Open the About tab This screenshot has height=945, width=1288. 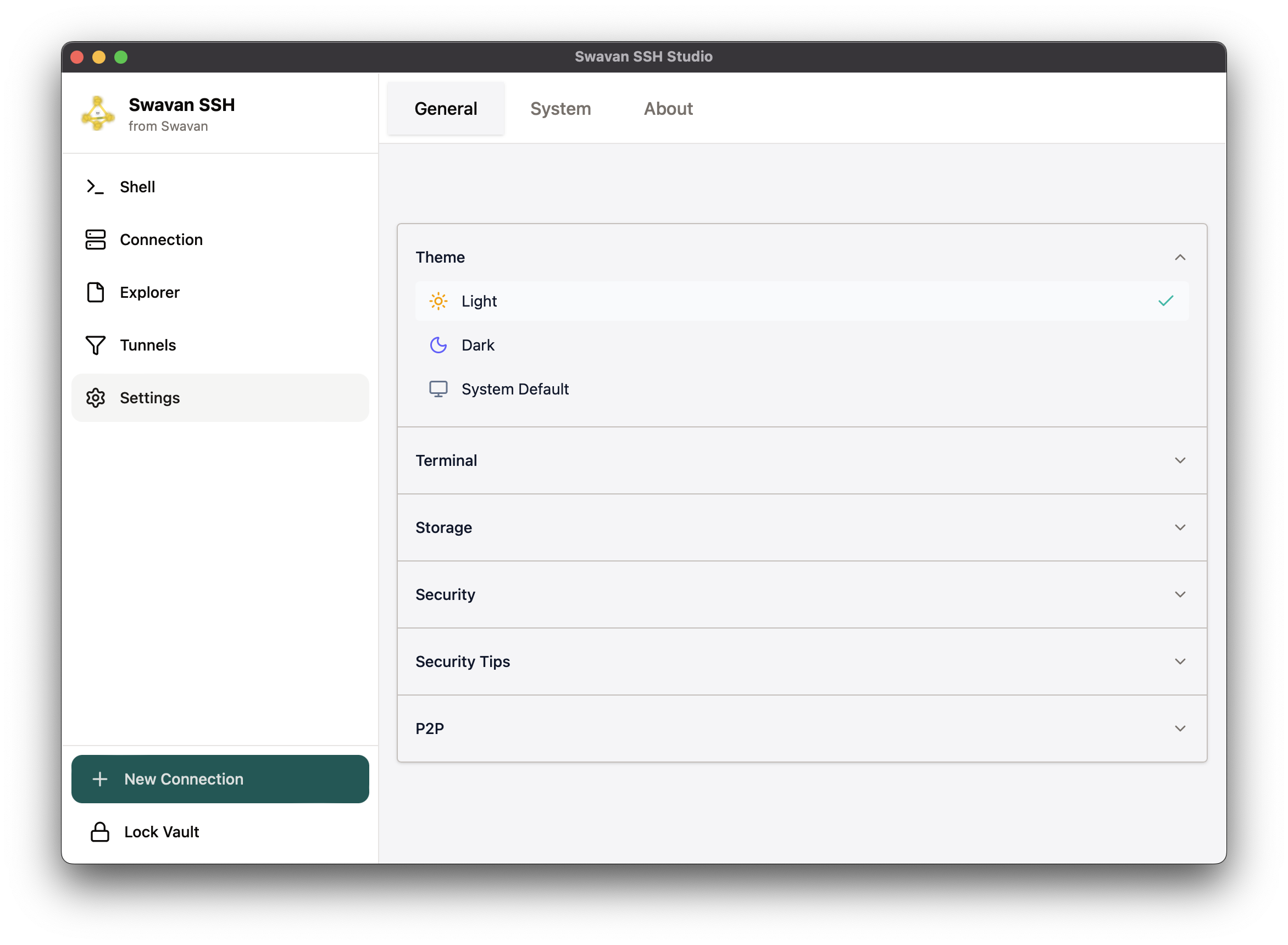[x=668, y=109]
